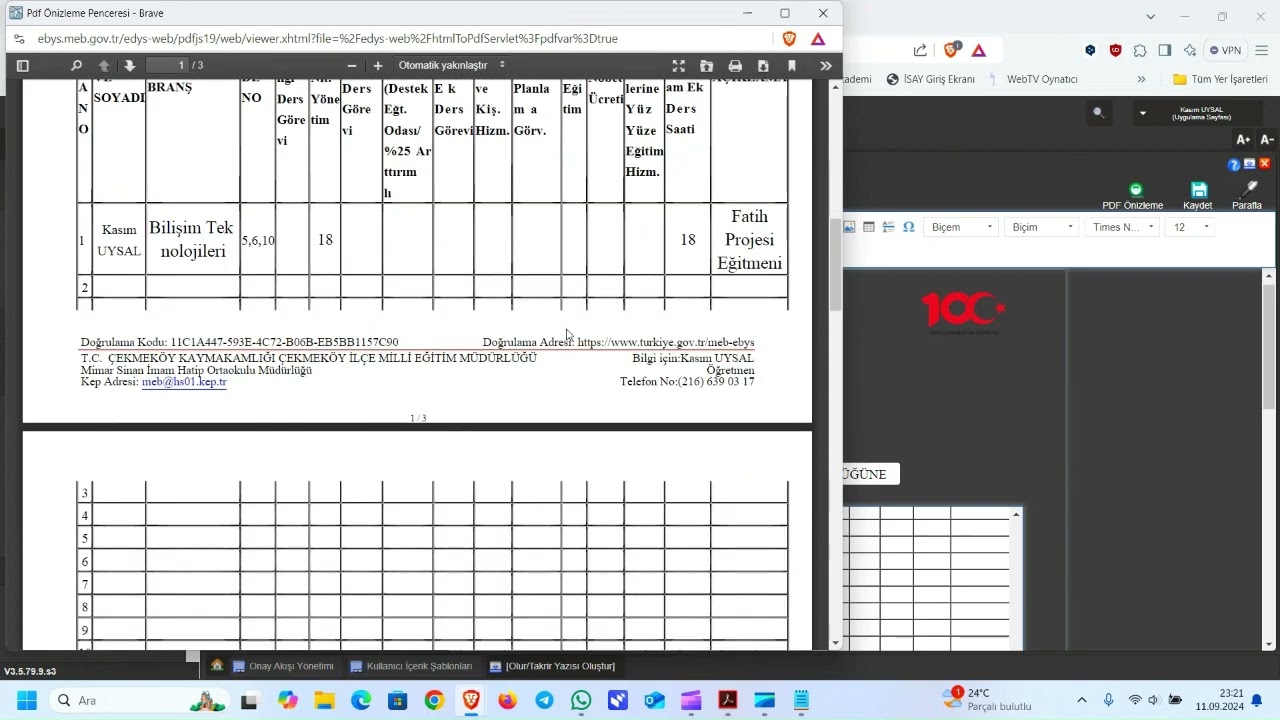Insert a special character with the omega icon
This screenshot has width=1280, height=720.
909,227
